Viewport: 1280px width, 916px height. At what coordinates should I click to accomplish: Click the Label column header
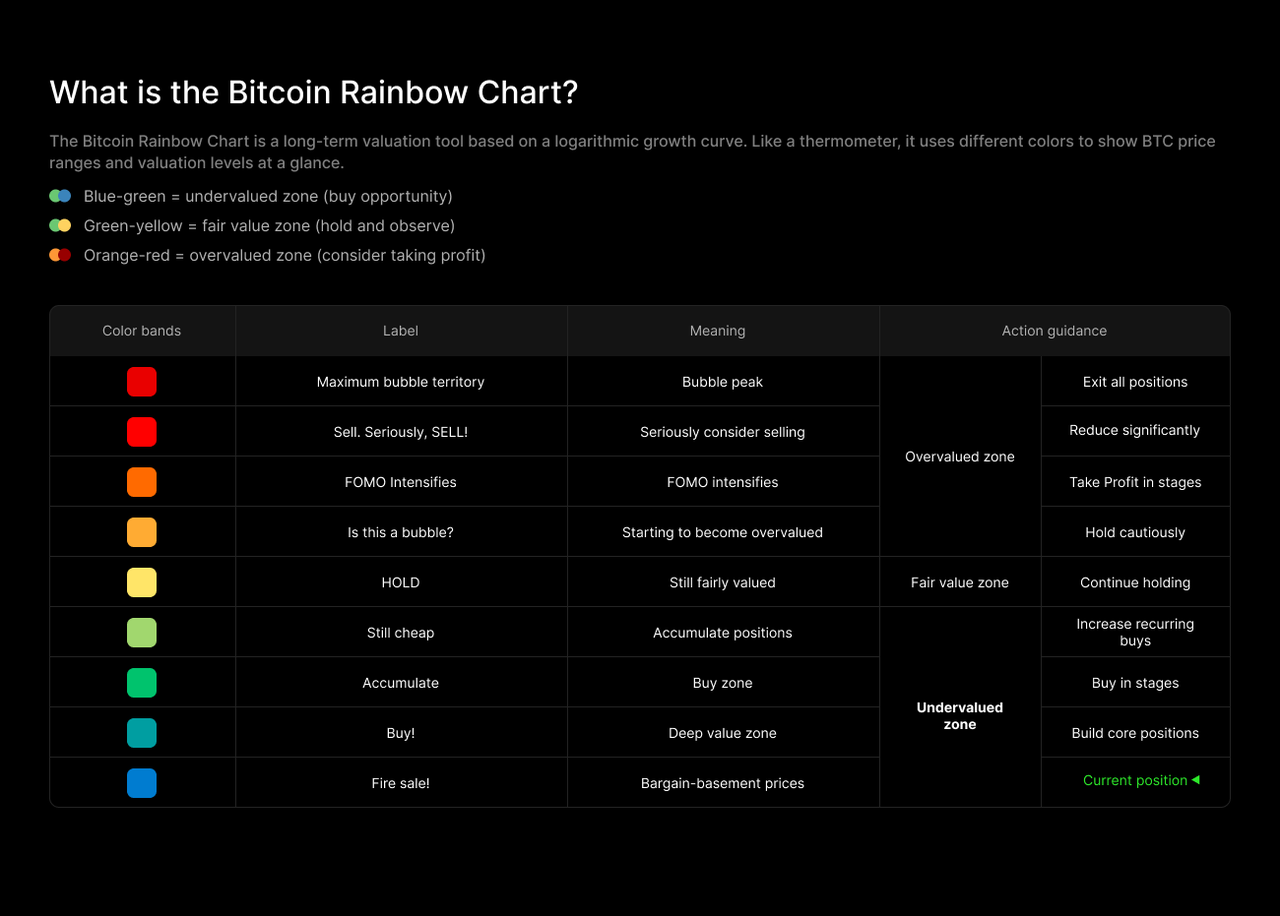tap(401, 331)
